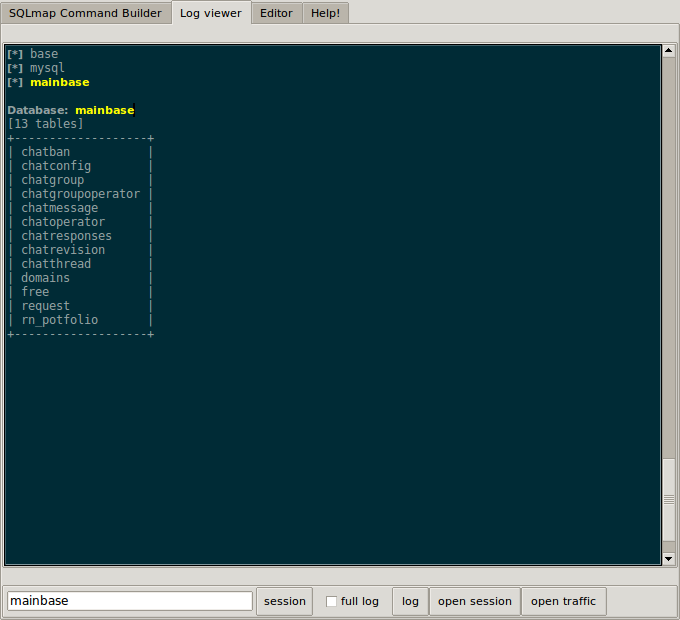This screenshot has height=620, width=680.
Task: Switch to SQLmap Command Builder tab
Action: [85, 13]
